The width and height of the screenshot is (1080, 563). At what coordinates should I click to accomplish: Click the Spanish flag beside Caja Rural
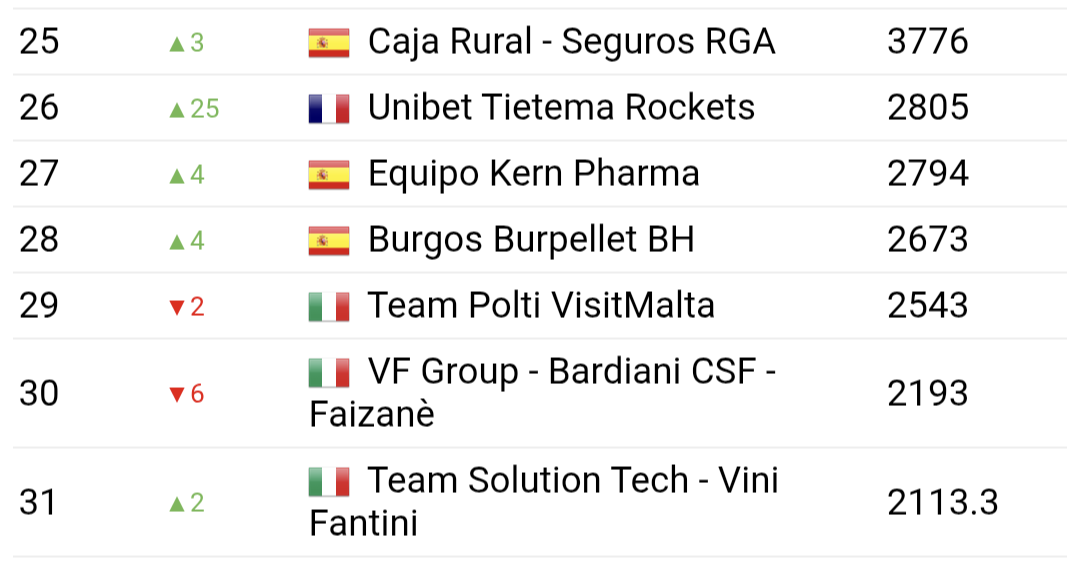tap(329, 43)
